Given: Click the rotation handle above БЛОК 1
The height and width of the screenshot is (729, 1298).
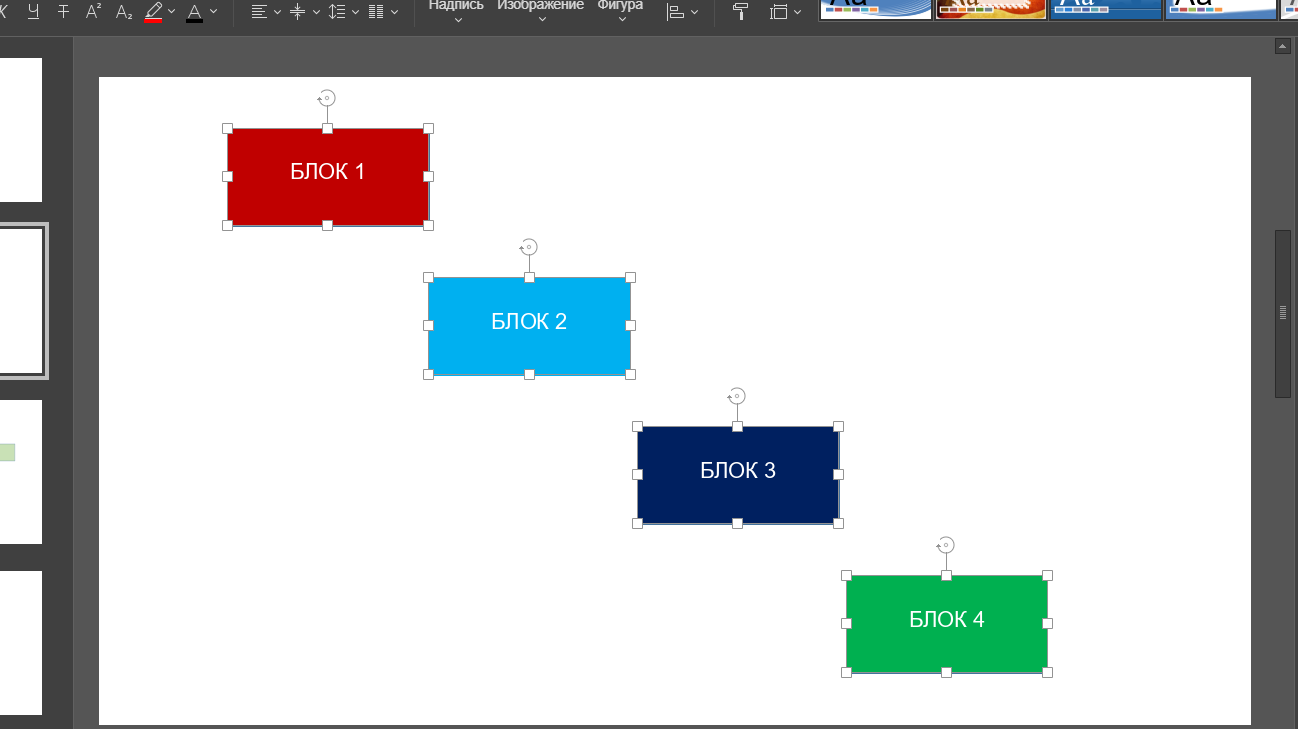Looking at the screenshot, I should pos(327,98).
